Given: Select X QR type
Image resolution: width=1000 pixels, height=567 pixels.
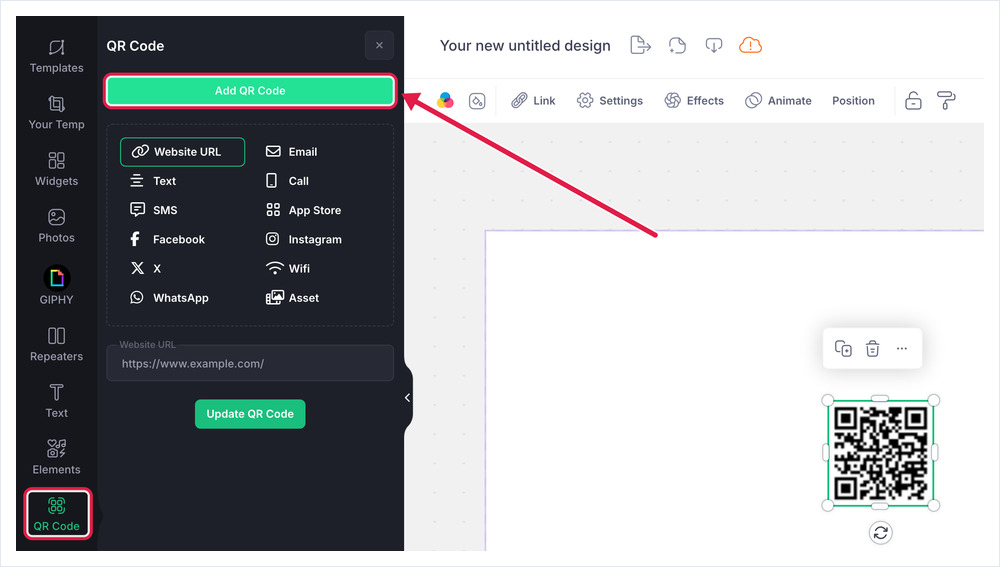Looking at the screenshot, I should coord(145,269).
